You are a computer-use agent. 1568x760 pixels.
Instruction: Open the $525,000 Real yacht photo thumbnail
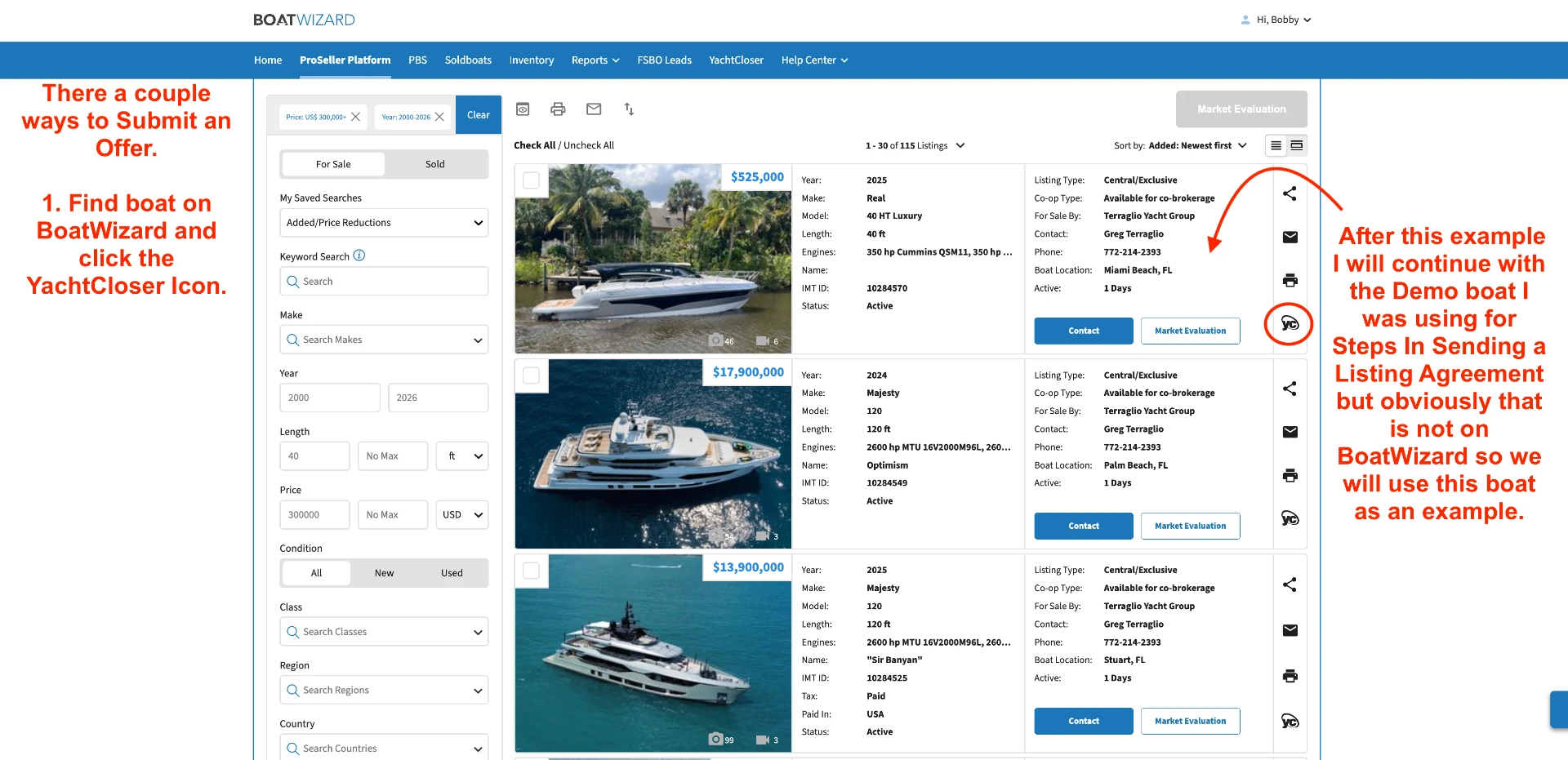pos(653,259)
